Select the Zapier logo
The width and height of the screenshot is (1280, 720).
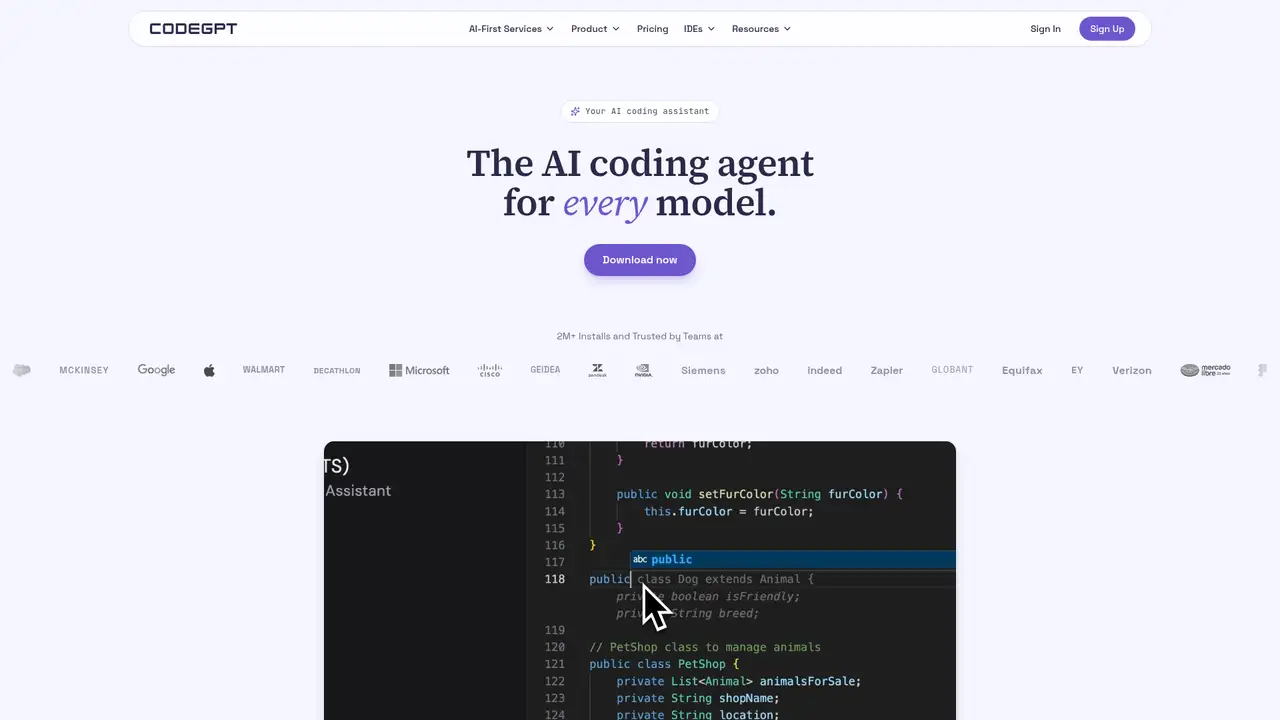(x=887, y=370)
